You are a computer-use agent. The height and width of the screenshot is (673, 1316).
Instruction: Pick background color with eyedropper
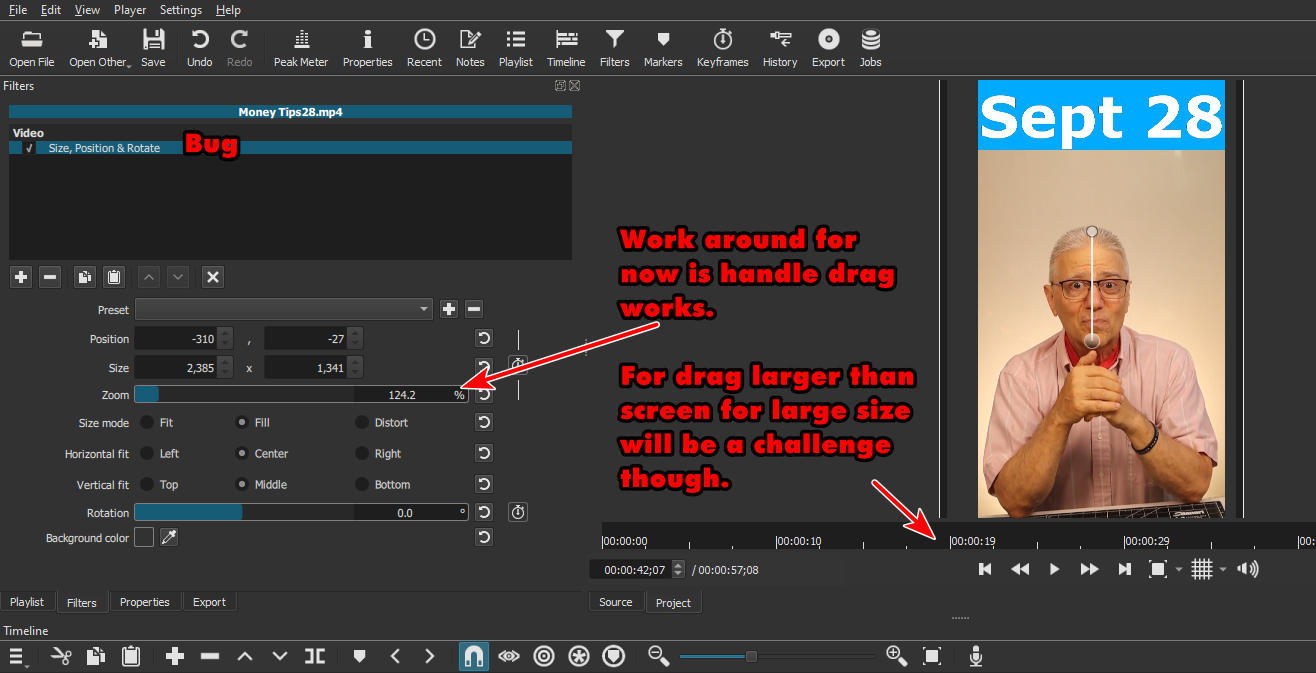pos(169,538)
